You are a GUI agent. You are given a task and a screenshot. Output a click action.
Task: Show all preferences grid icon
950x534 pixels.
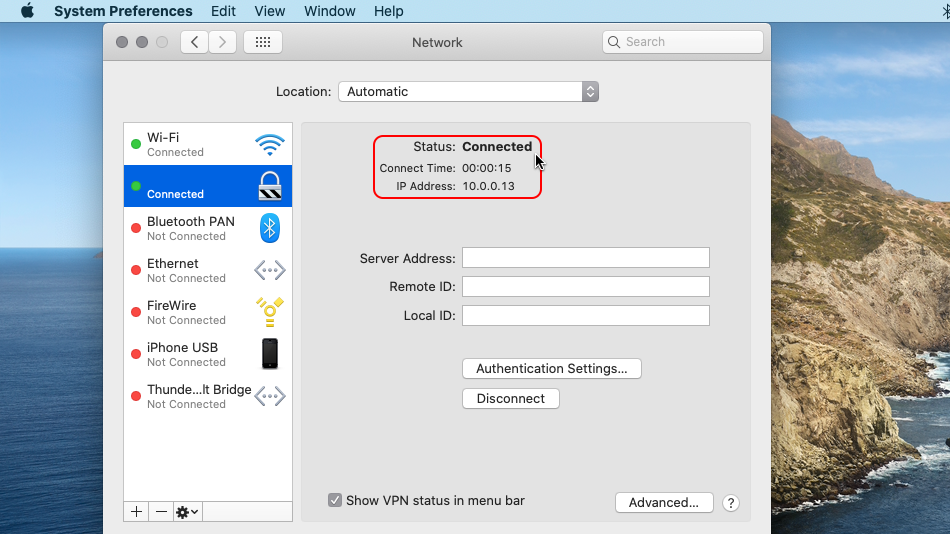263,42
